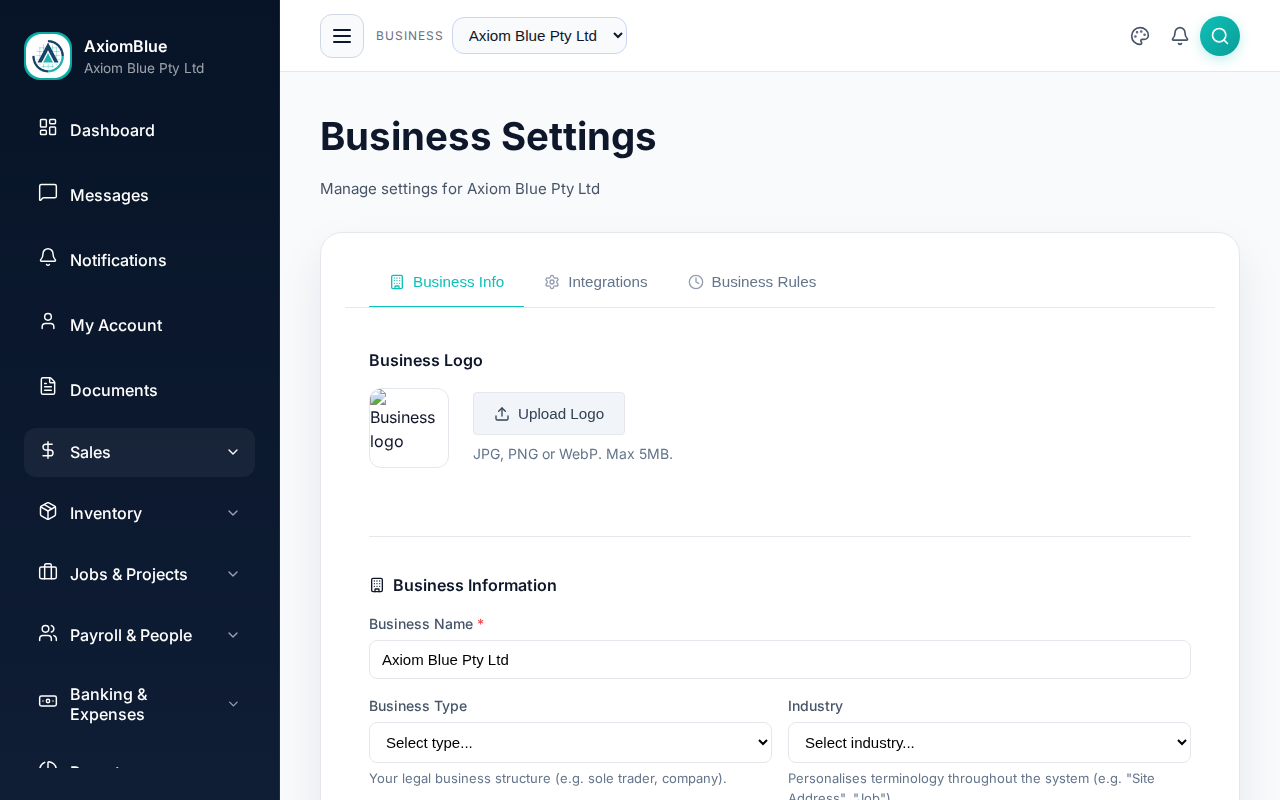Open Dashboard from the sidebar
The width and height of the screenshot is (1280, 800).
click(139, 130)
